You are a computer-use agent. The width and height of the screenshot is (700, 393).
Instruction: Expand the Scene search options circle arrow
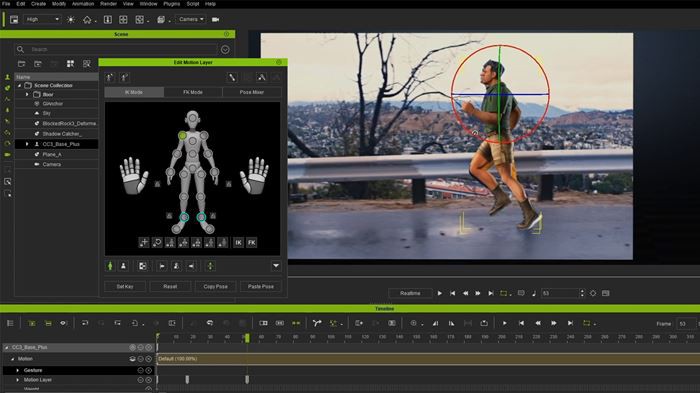tap(225, 50)
